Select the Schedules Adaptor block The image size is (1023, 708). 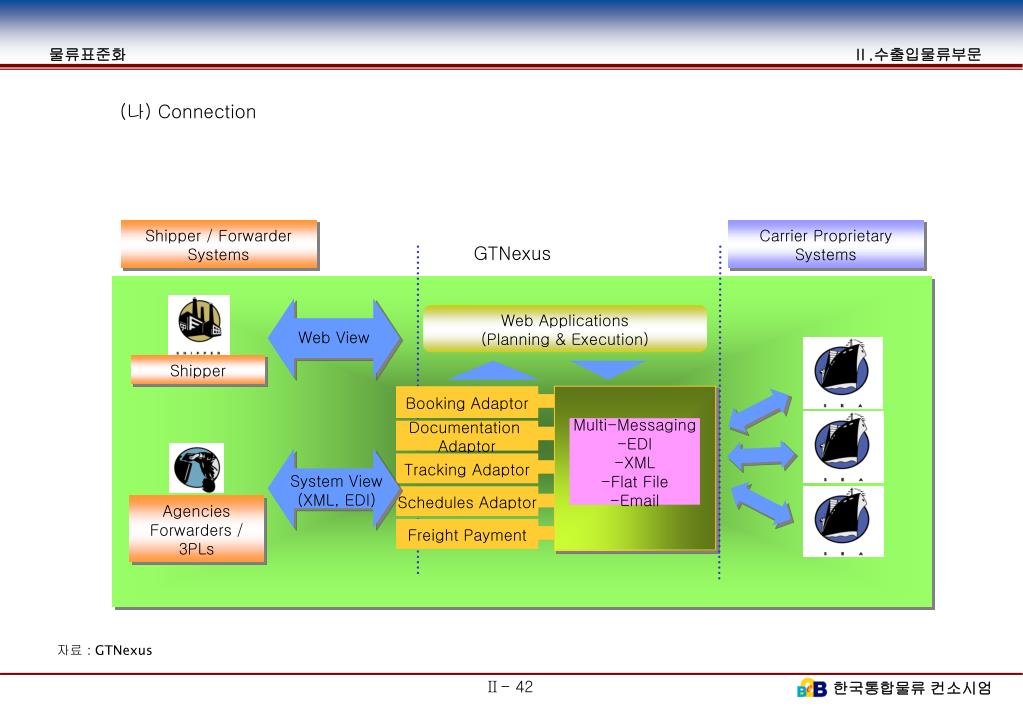coord(467,502)
